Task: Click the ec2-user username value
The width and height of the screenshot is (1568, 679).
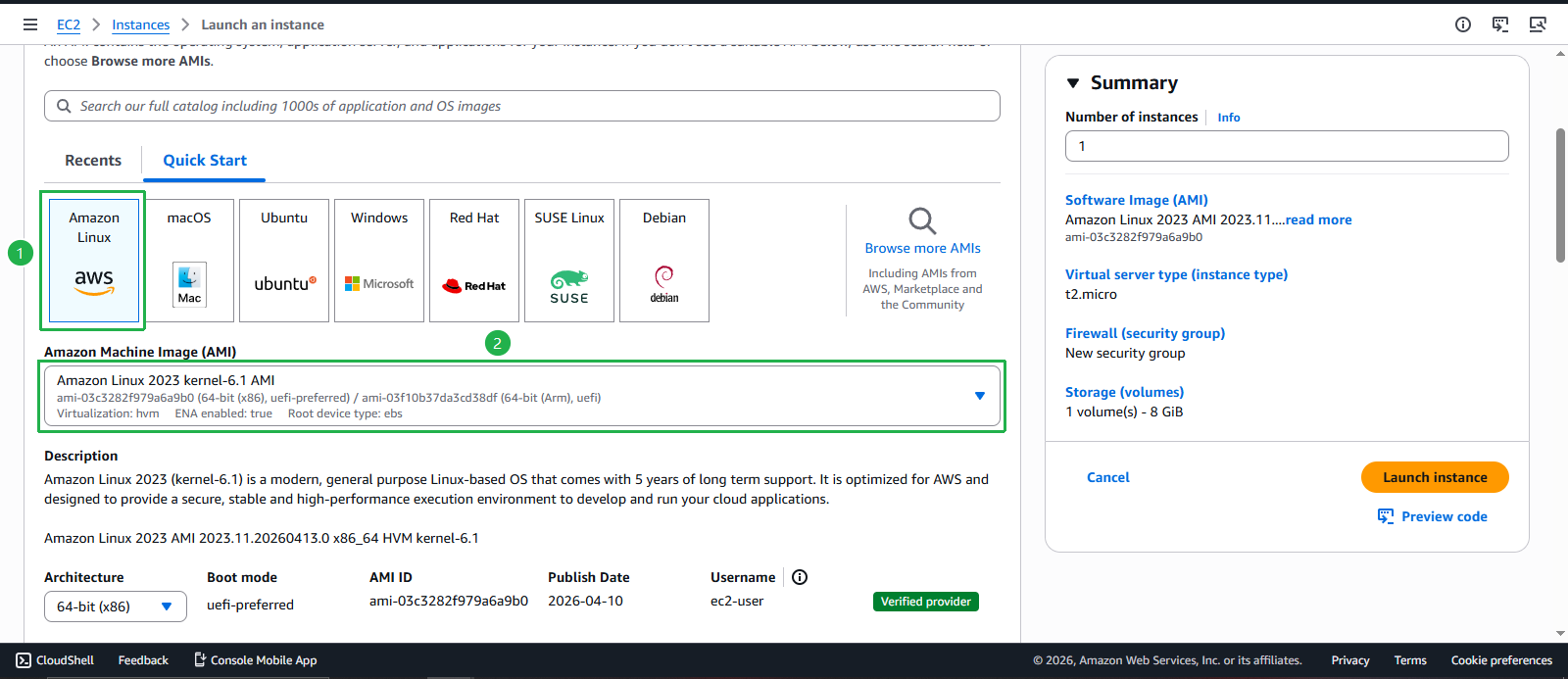Action: (x=737, y=601)
